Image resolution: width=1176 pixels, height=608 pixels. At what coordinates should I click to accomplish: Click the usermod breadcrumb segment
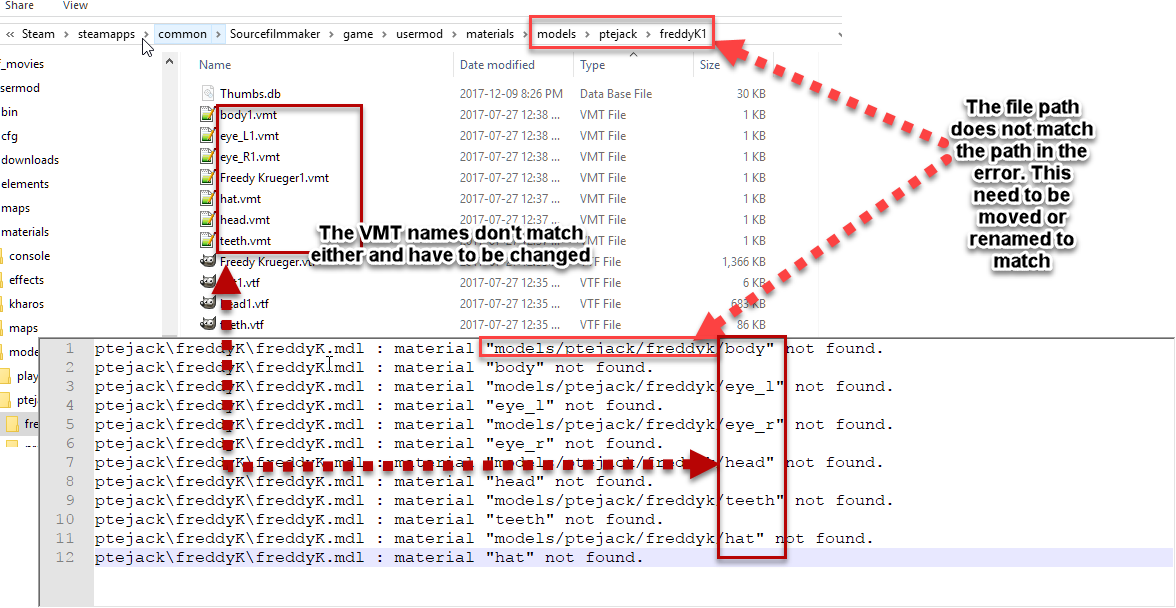coord(419,34)
